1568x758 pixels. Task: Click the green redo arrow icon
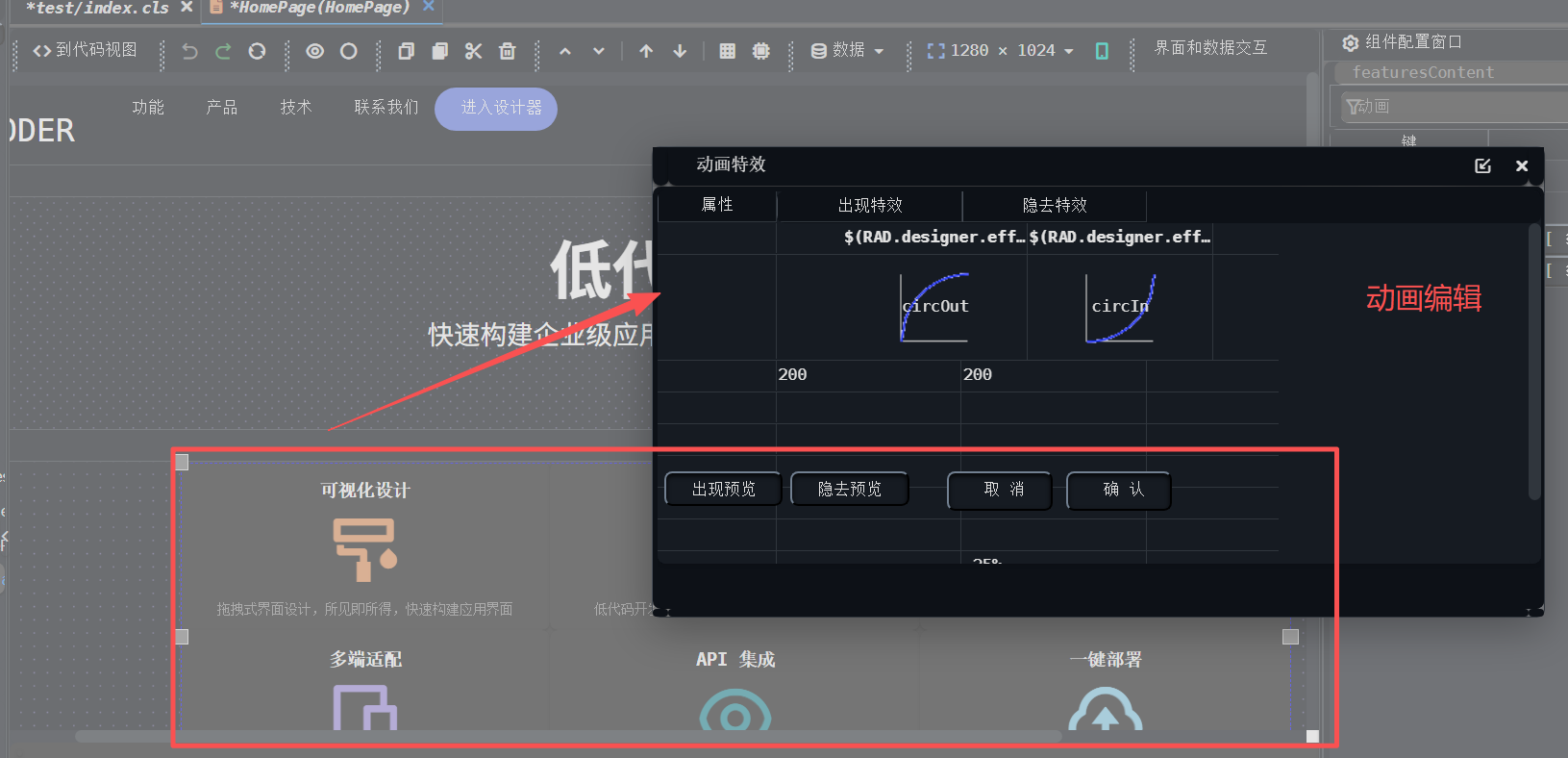223,51
